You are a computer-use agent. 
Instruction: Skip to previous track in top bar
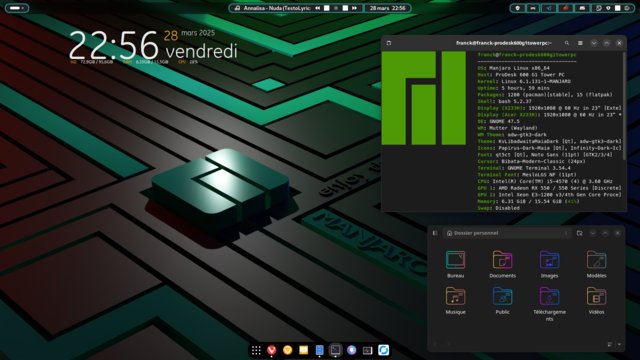coord(317,8)
